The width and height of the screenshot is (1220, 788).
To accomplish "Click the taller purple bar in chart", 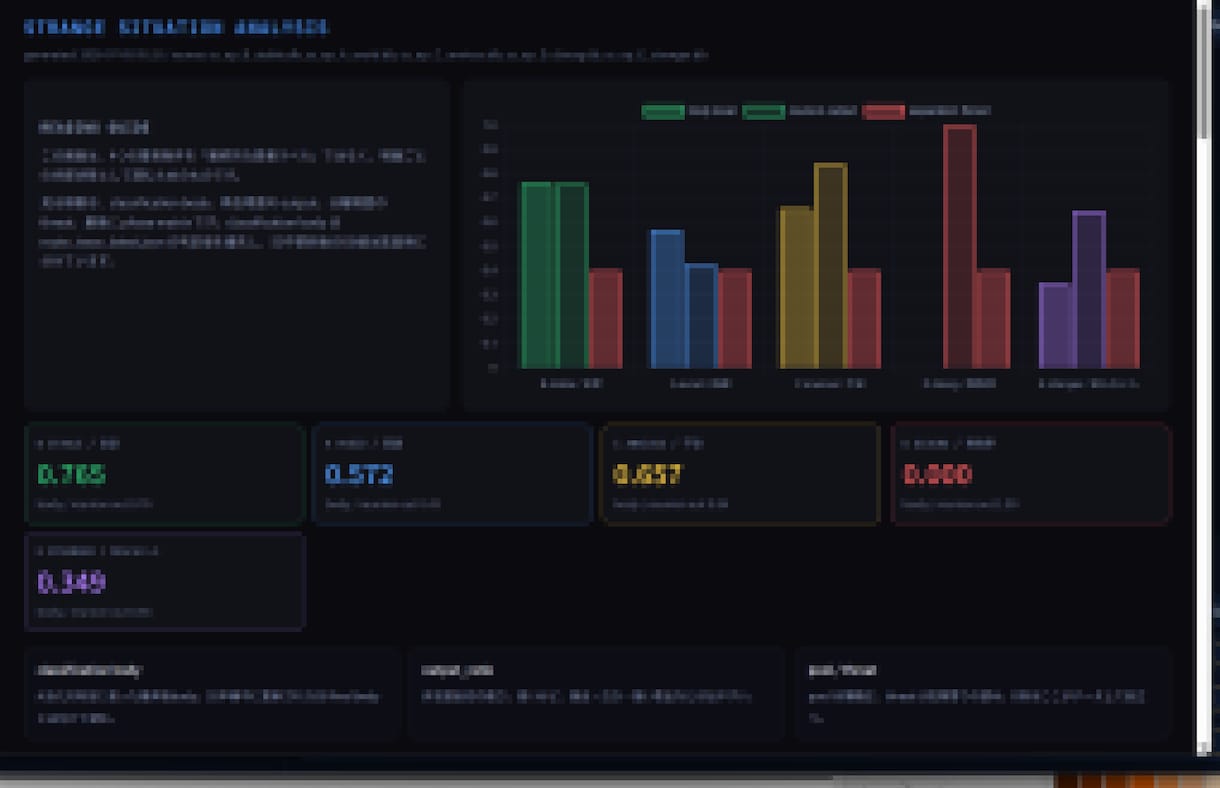I will 1088,289.
